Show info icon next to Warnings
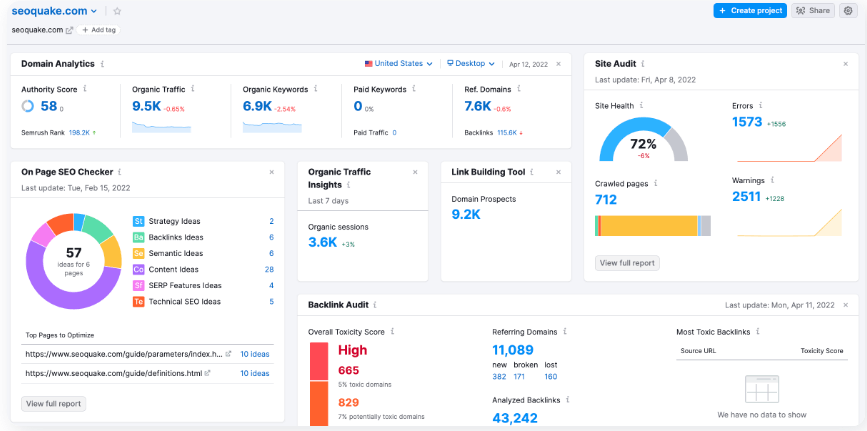 click(x=772, y=180)
